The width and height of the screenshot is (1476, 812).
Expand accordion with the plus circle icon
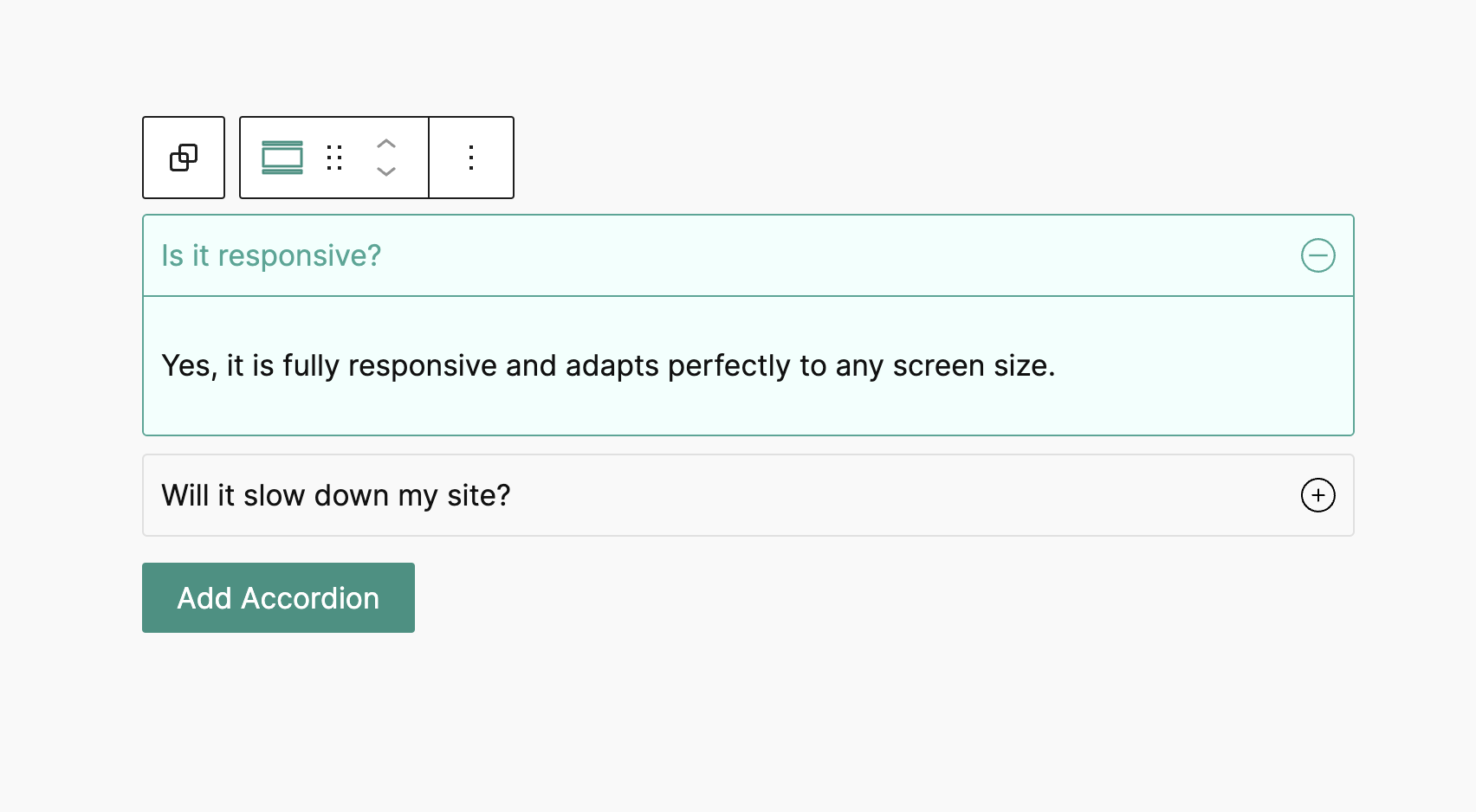(x=1317, y=495)
